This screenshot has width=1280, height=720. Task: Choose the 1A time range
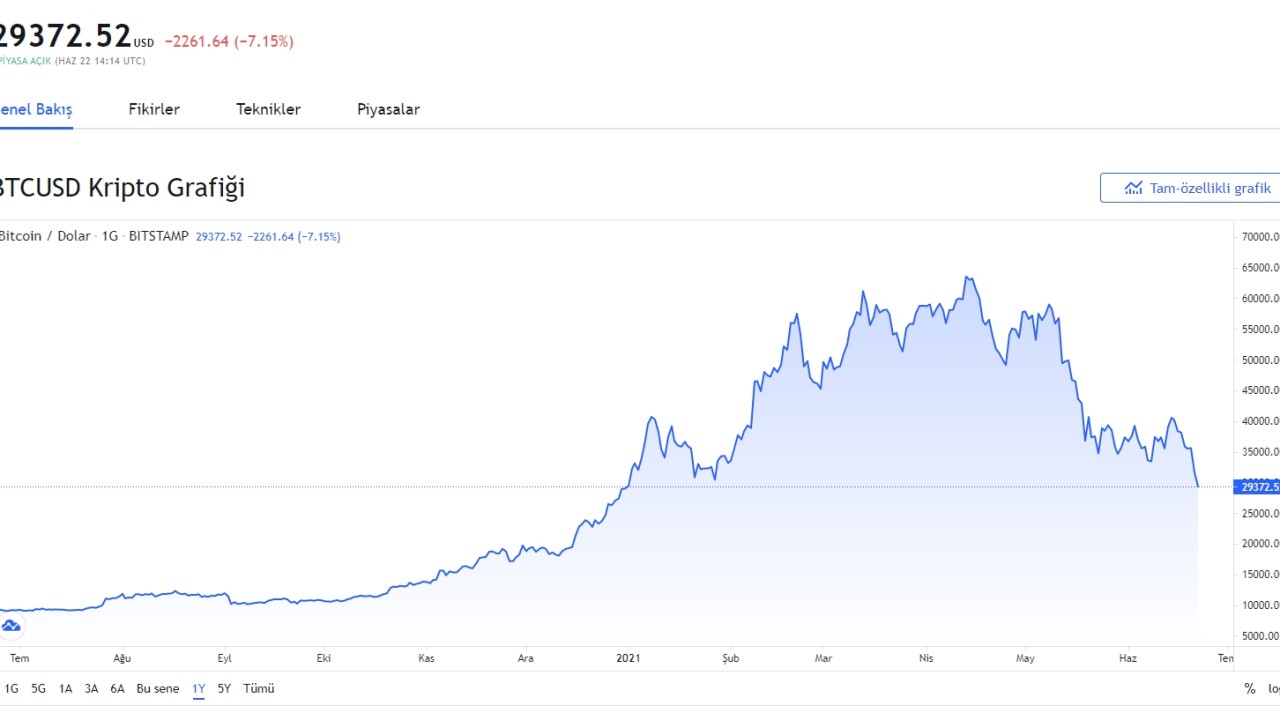pos(65,689)
